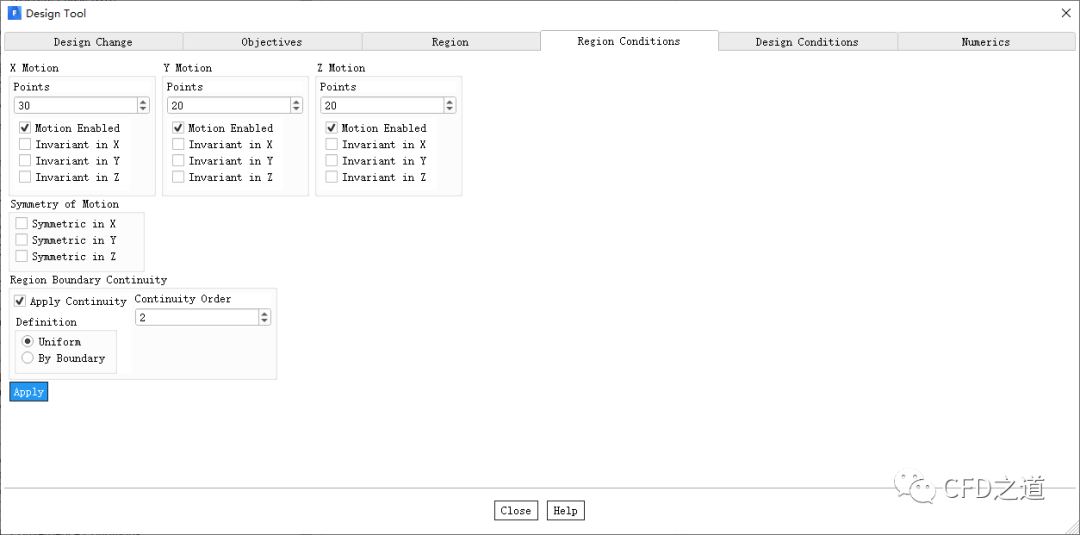Enable Symmetric in Y checkbox
This screenshot has width=1080, height=535.
point(21,240)
